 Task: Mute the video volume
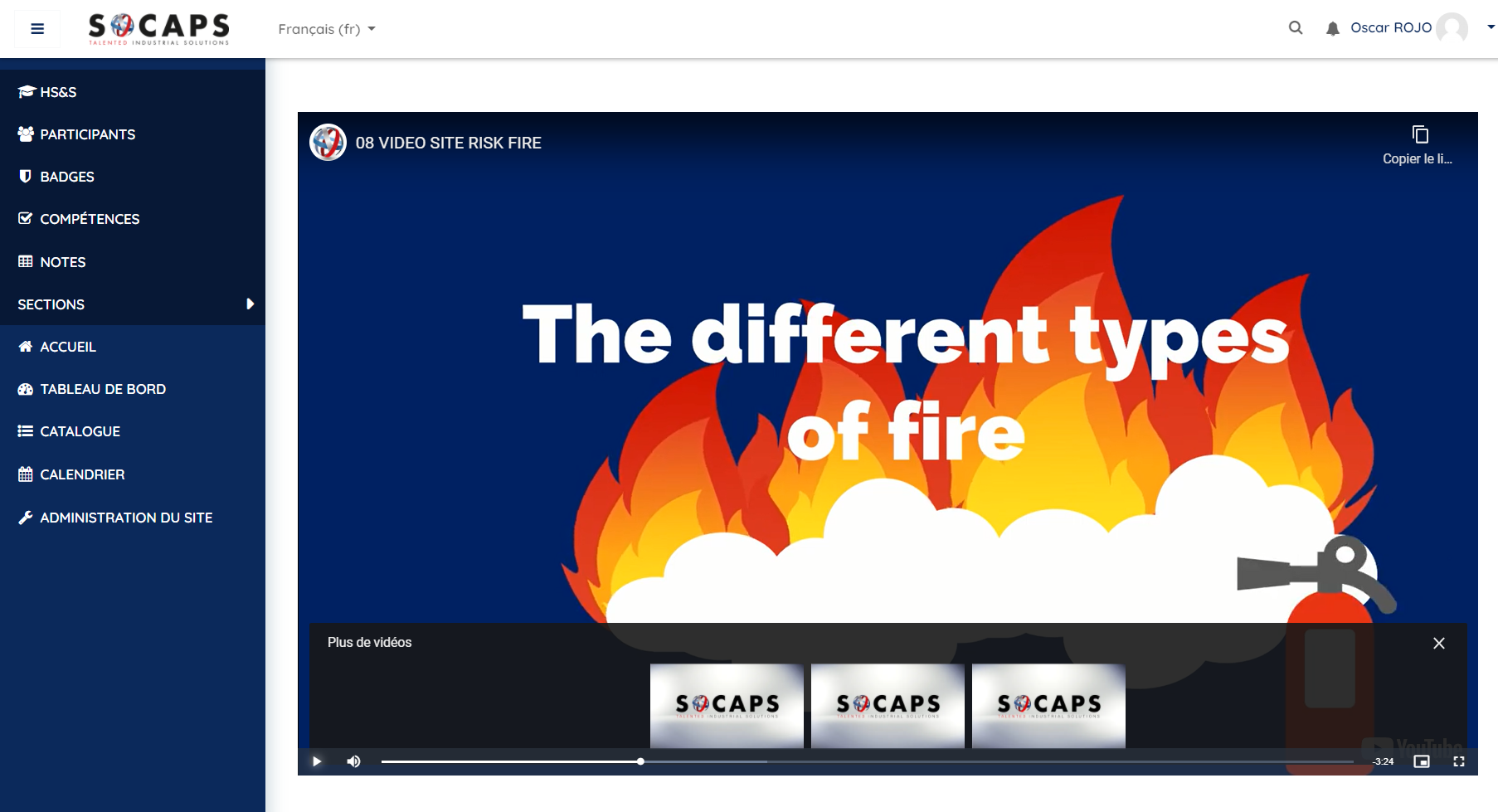353,761
